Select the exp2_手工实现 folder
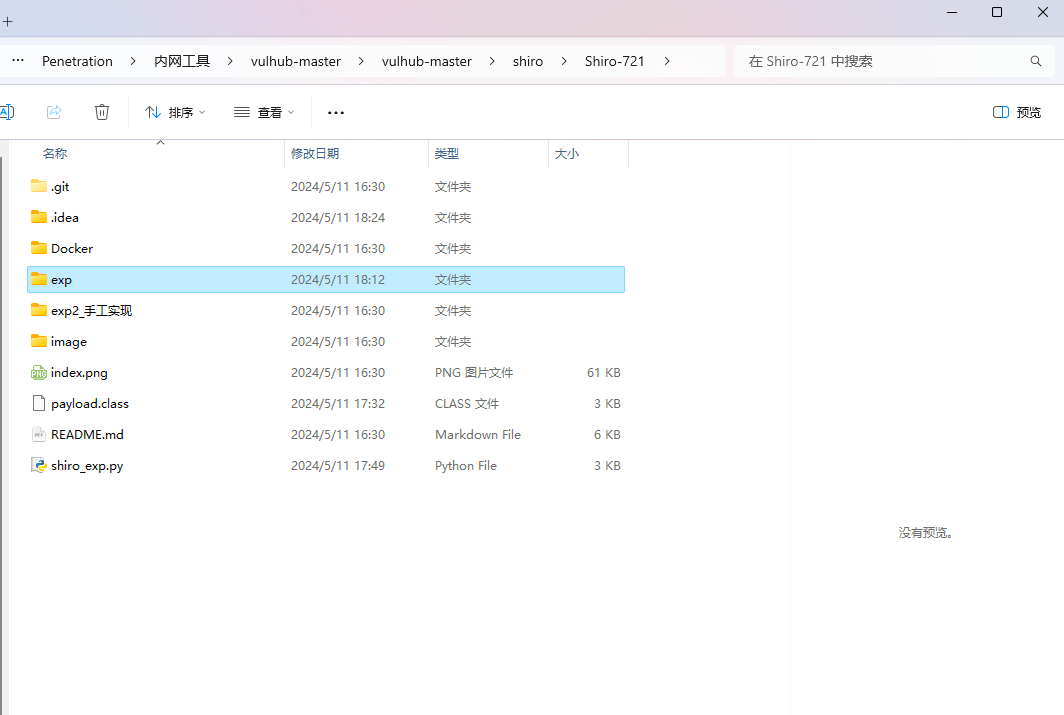The image size is (1064, 715). point(91,310)
